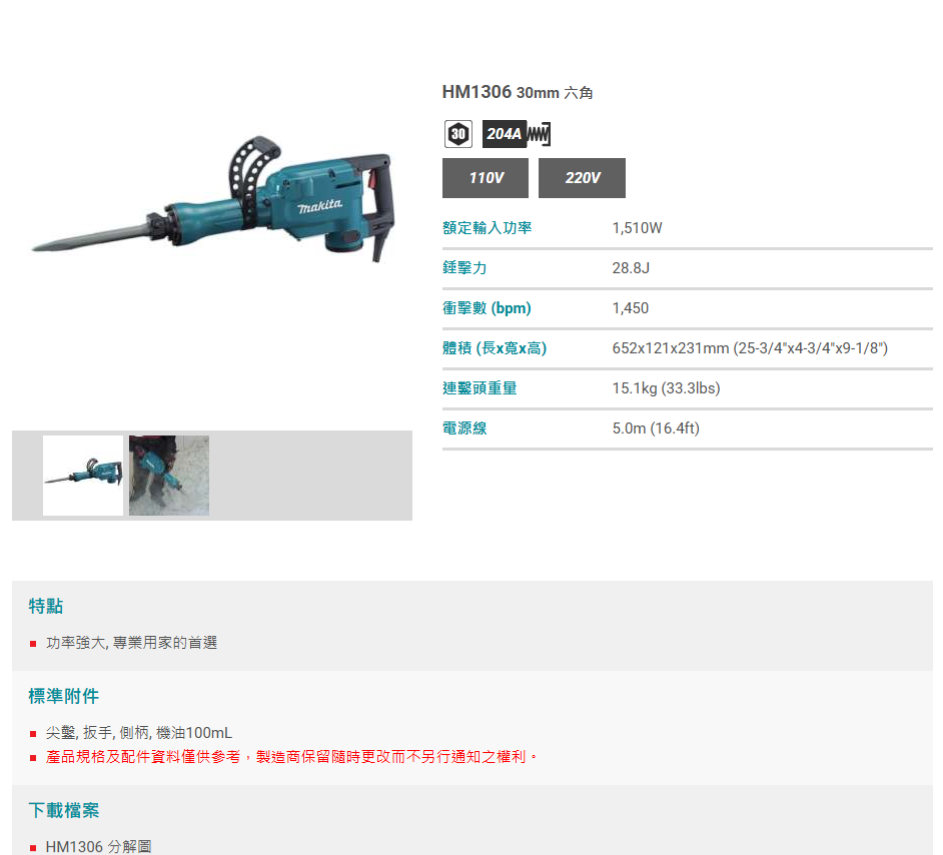Click the 錘擊力 specification label
Viewport: 943px width, 855px height.
tap(465, 268)
